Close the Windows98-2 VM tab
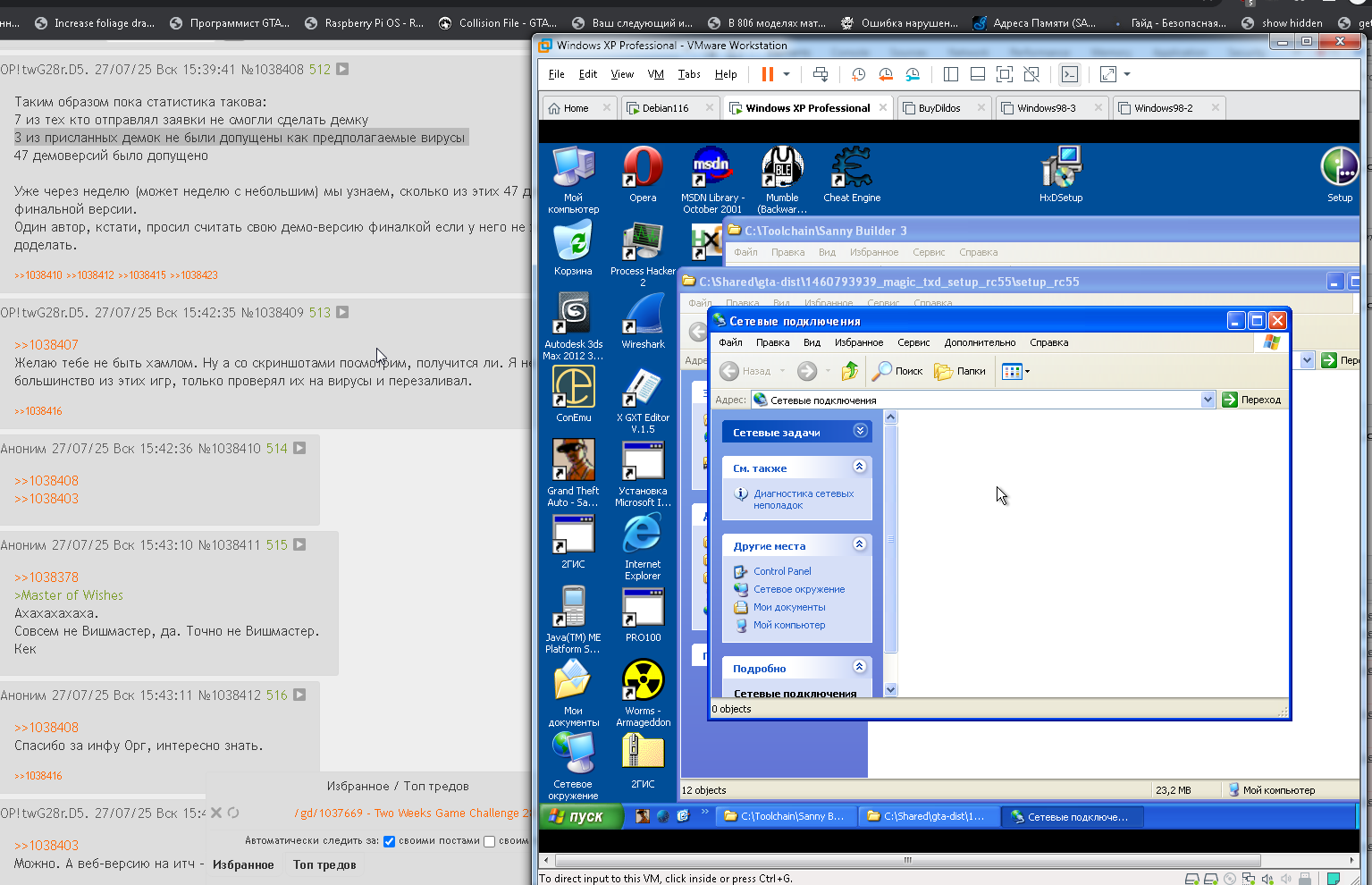 (x=1215, y=107)
